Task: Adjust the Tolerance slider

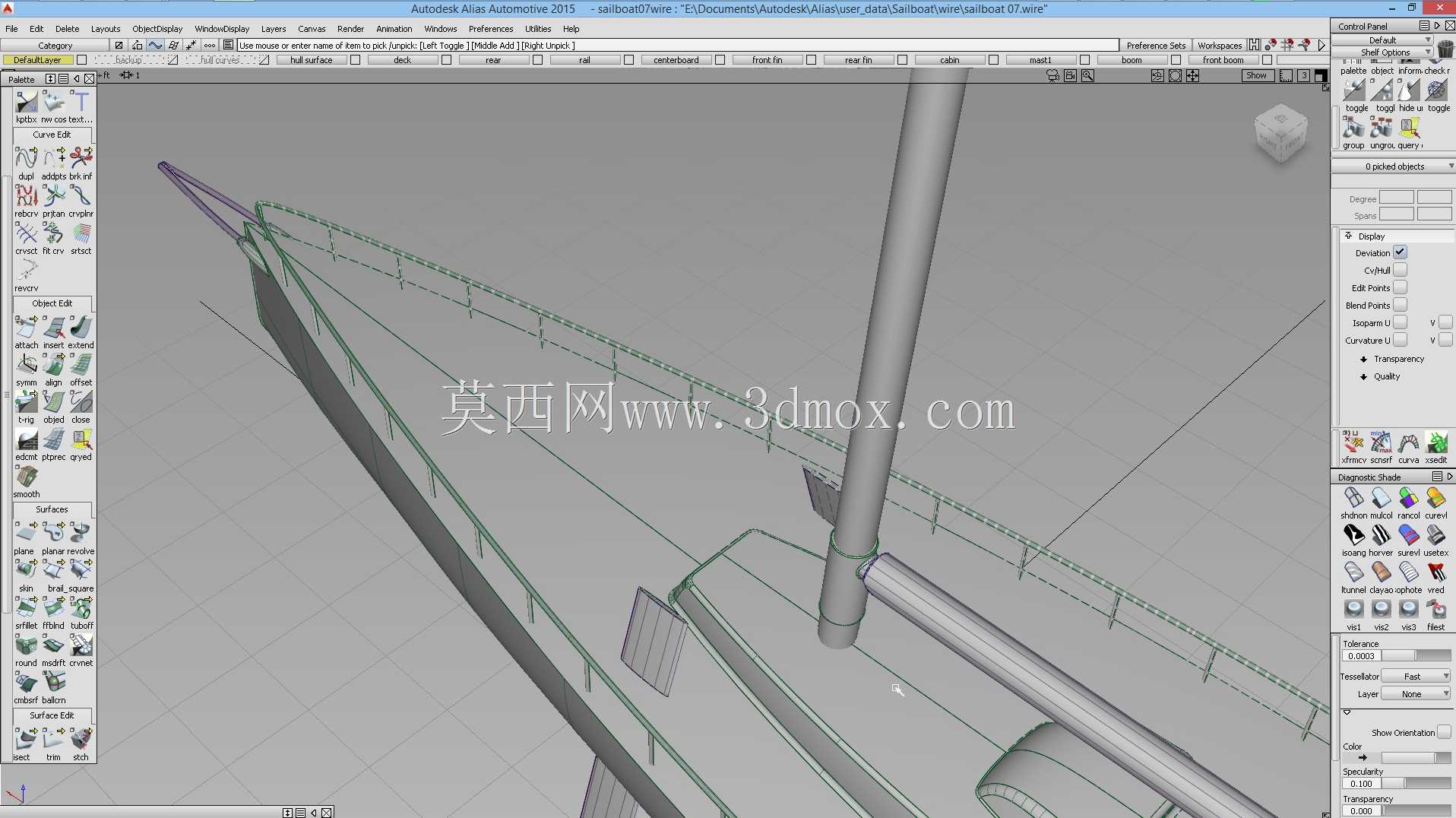Action: click(x=1416, y=655)
